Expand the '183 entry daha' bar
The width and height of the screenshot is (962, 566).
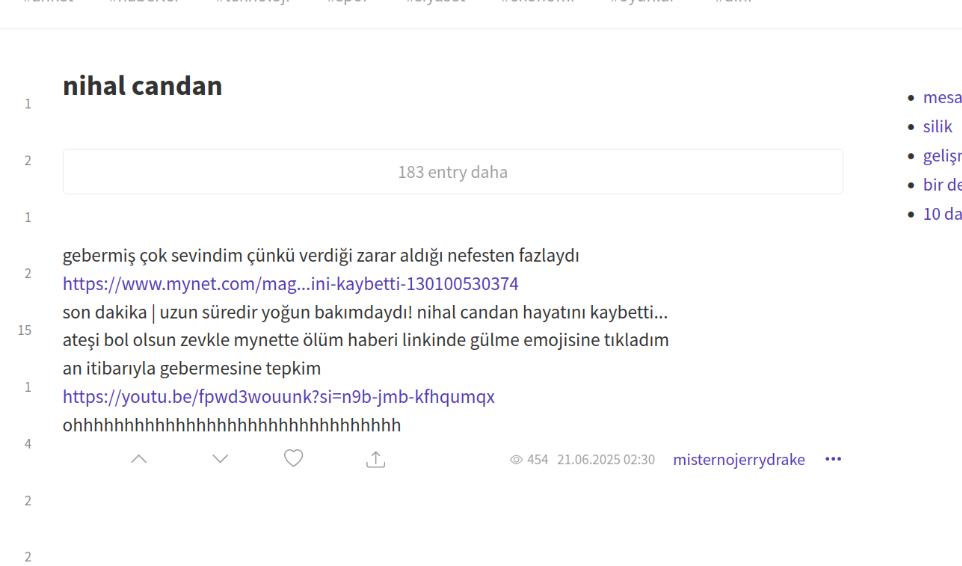point(452,172)
